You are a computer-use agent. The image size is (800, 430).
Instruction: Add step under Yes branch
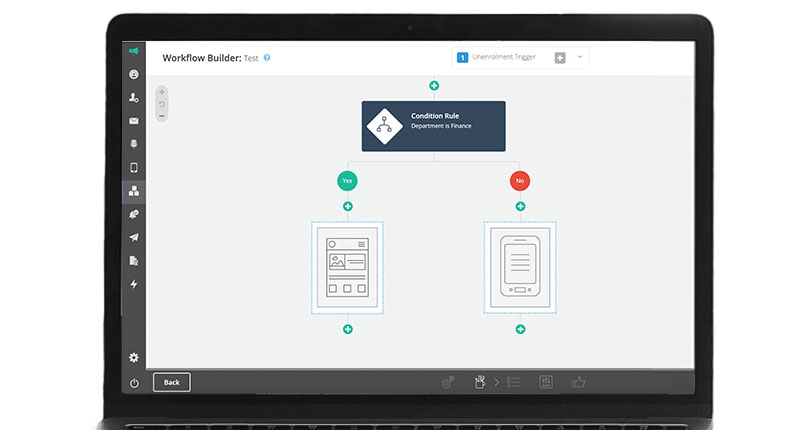click(x=348, y=207)
